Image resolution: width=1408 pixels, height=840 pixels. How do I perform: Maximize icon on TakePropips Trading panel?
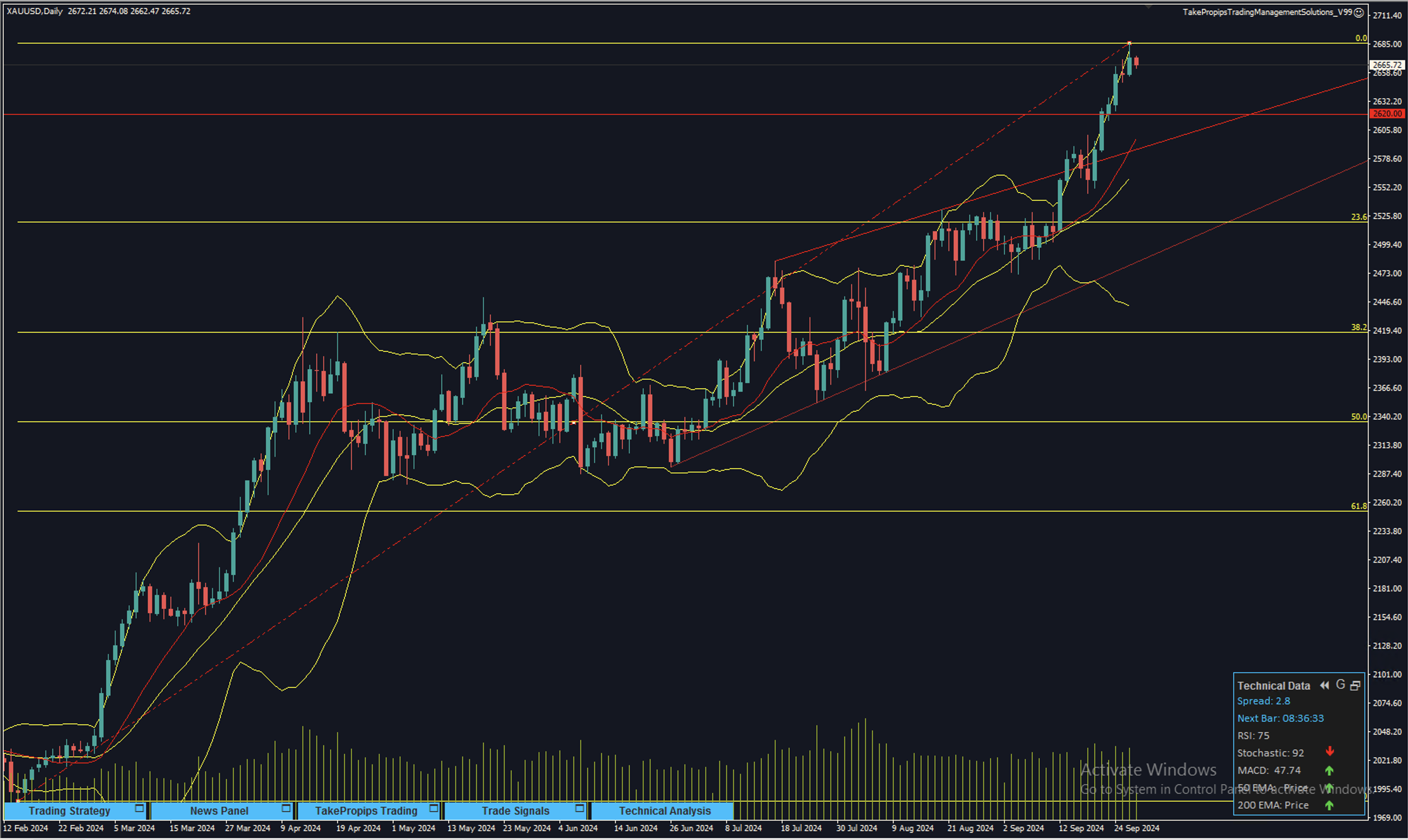(x=433, y=808)
